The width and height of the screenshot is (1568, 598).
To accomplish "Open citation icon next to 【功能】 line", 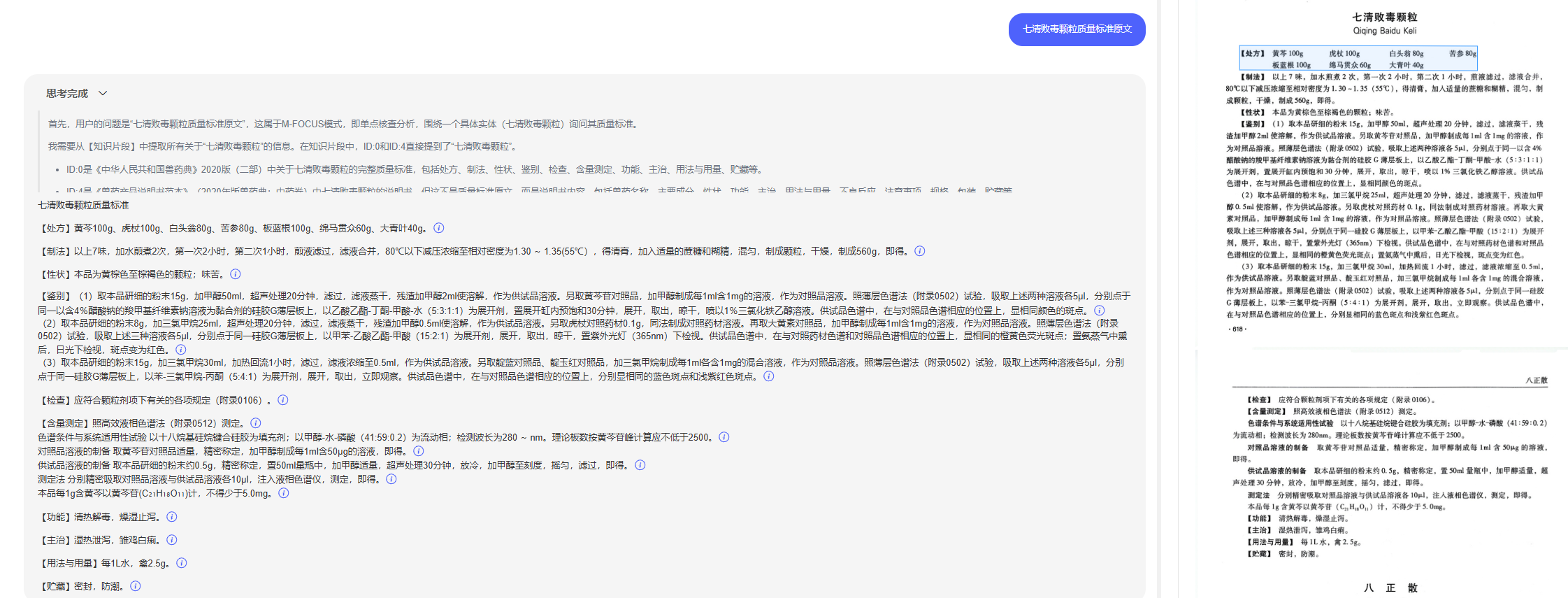I will (x=172, y=517).
